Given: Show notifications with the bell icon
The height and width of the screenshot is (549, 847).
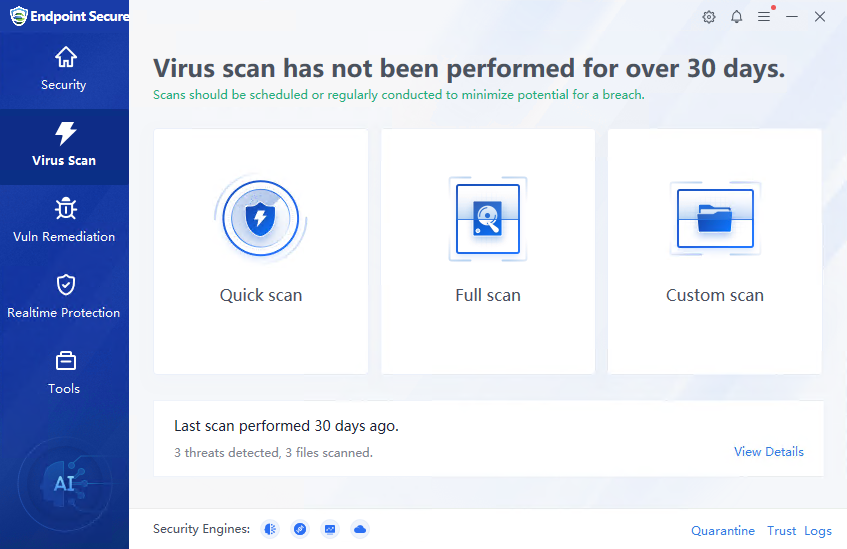Looking at the screenshot, I should [x=737, y=17].
